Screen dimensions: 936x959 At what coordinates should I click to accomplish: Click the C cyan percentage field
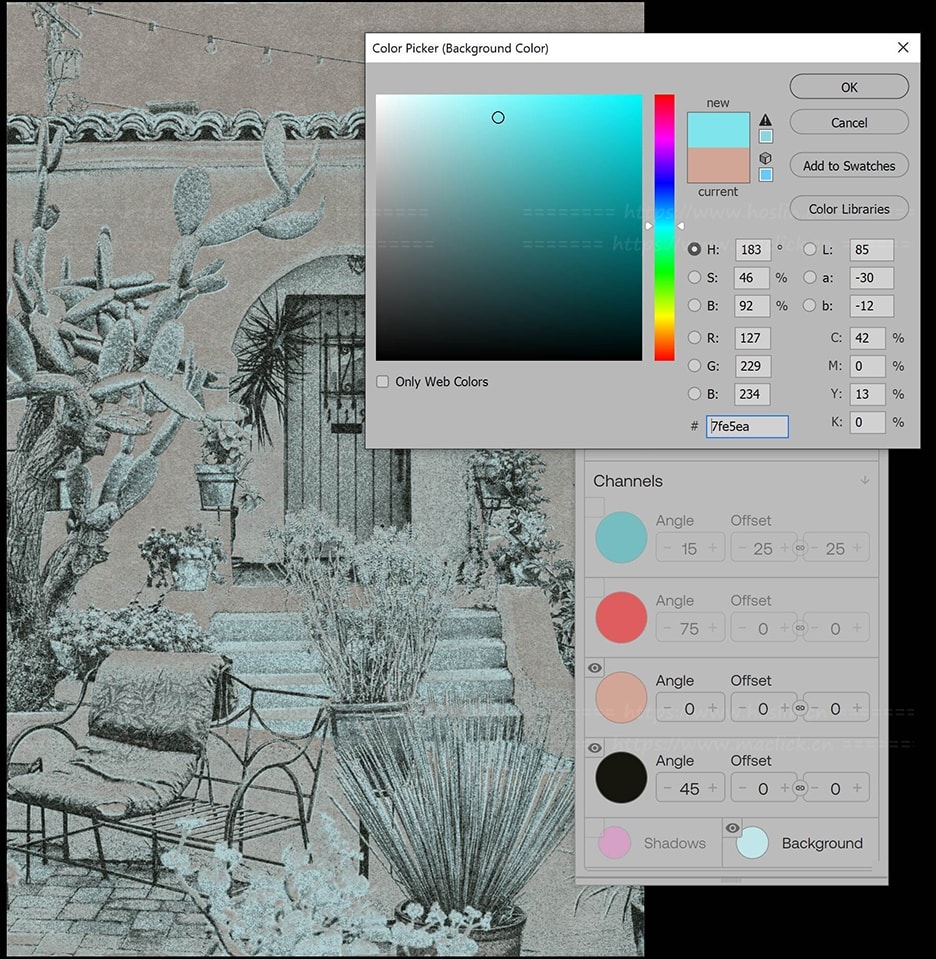867,338
